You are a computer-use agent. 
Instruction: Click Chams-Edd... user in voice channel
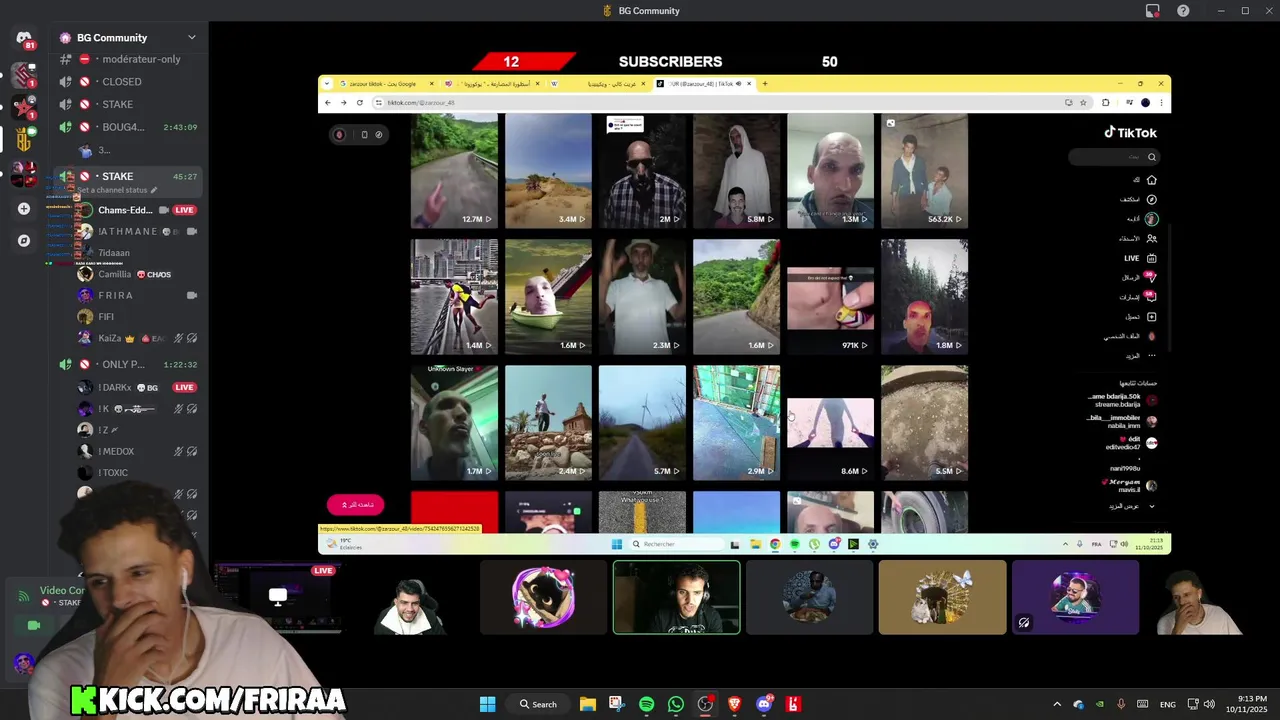coord(125,210)
